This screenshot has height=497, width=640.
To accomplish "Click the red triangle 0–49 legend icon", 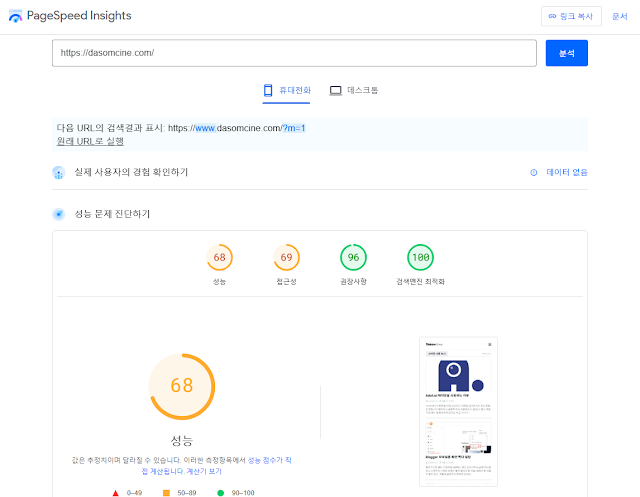I will click(116, 493).
